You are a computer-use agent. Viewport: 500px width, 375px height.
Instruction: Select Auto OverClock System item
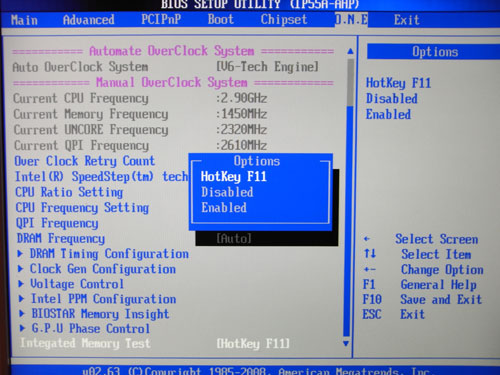[80, 67]
